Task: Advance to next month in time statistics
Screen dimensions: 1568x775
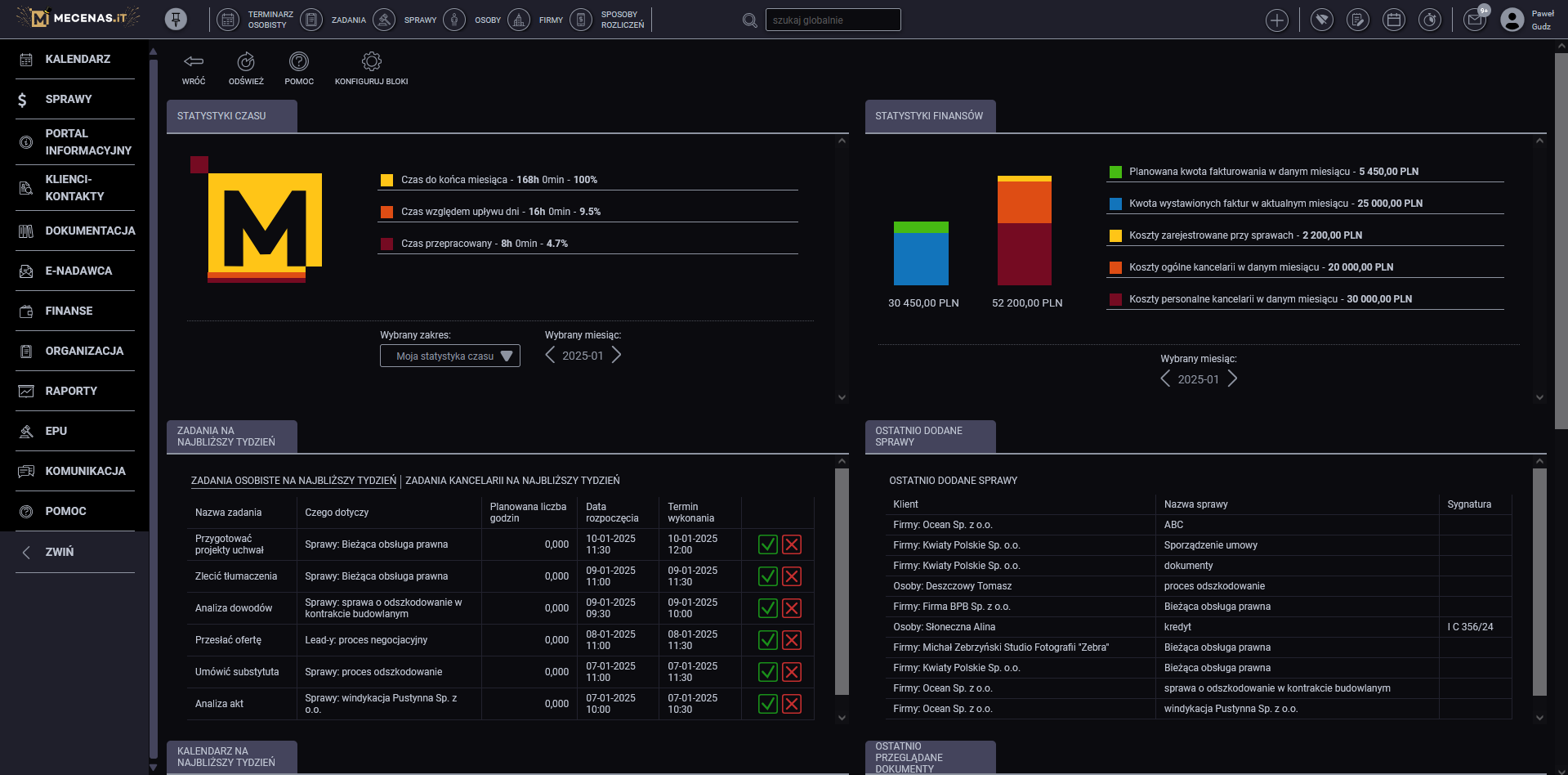Action: coord(617,355)
